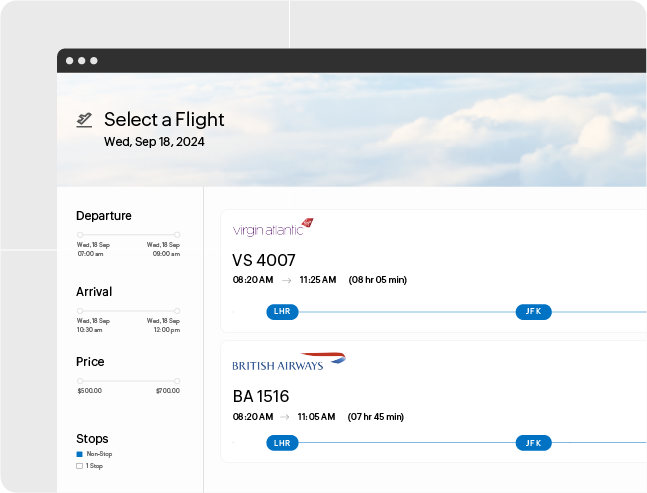Click the British Airways airline logo
Screen dimensions: 647x493
pos(288,362)
